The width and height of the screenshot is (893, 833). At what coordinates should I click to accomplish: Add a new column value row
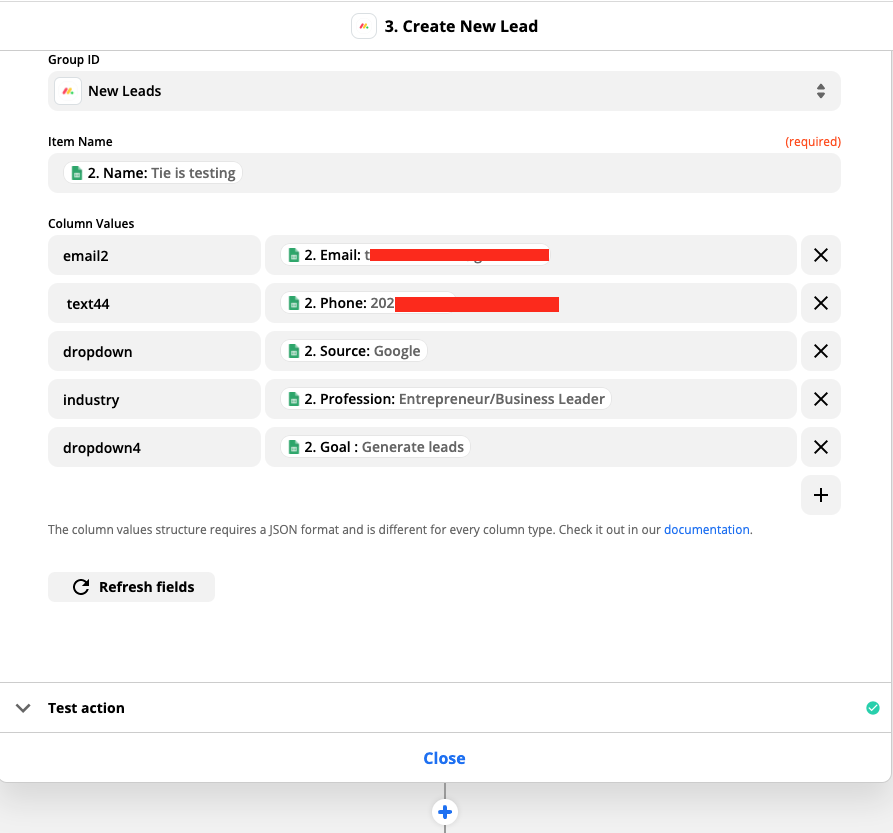click(x=820, y=495)
